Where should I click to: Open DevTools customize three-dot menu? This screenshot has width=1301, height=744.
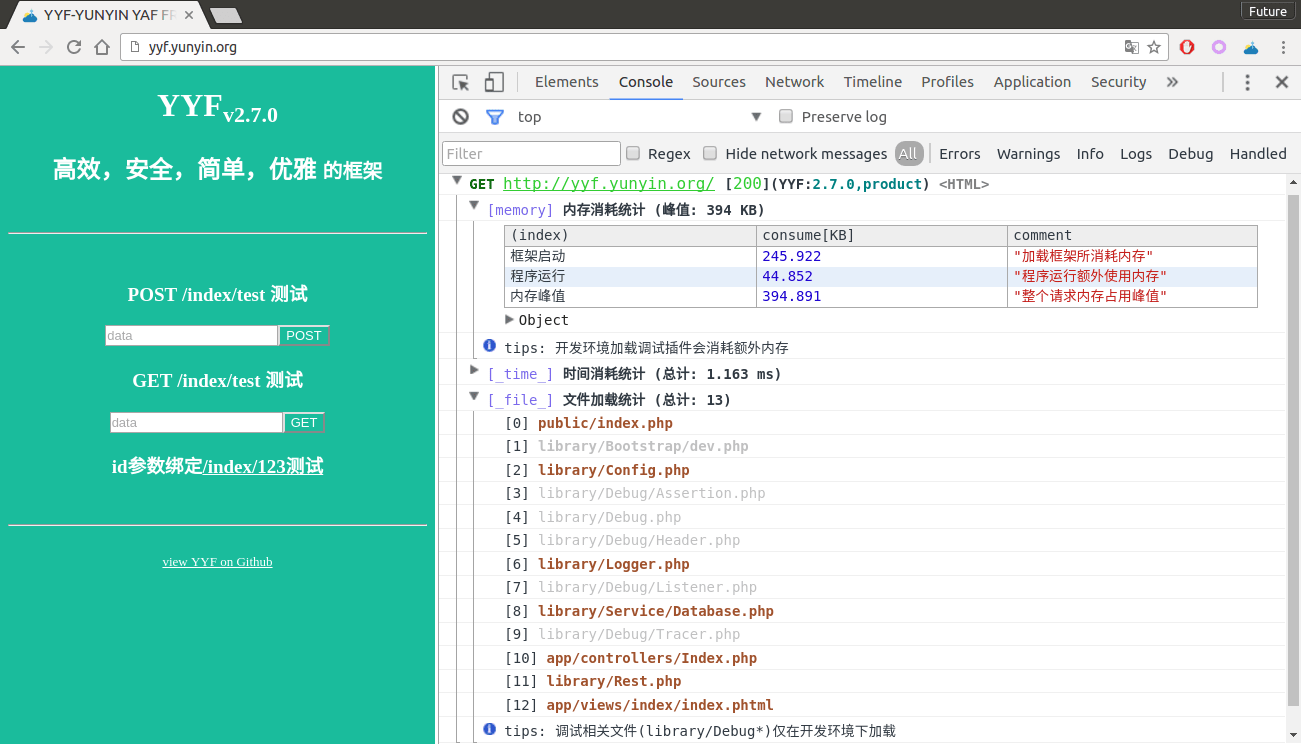(1247, 82)
